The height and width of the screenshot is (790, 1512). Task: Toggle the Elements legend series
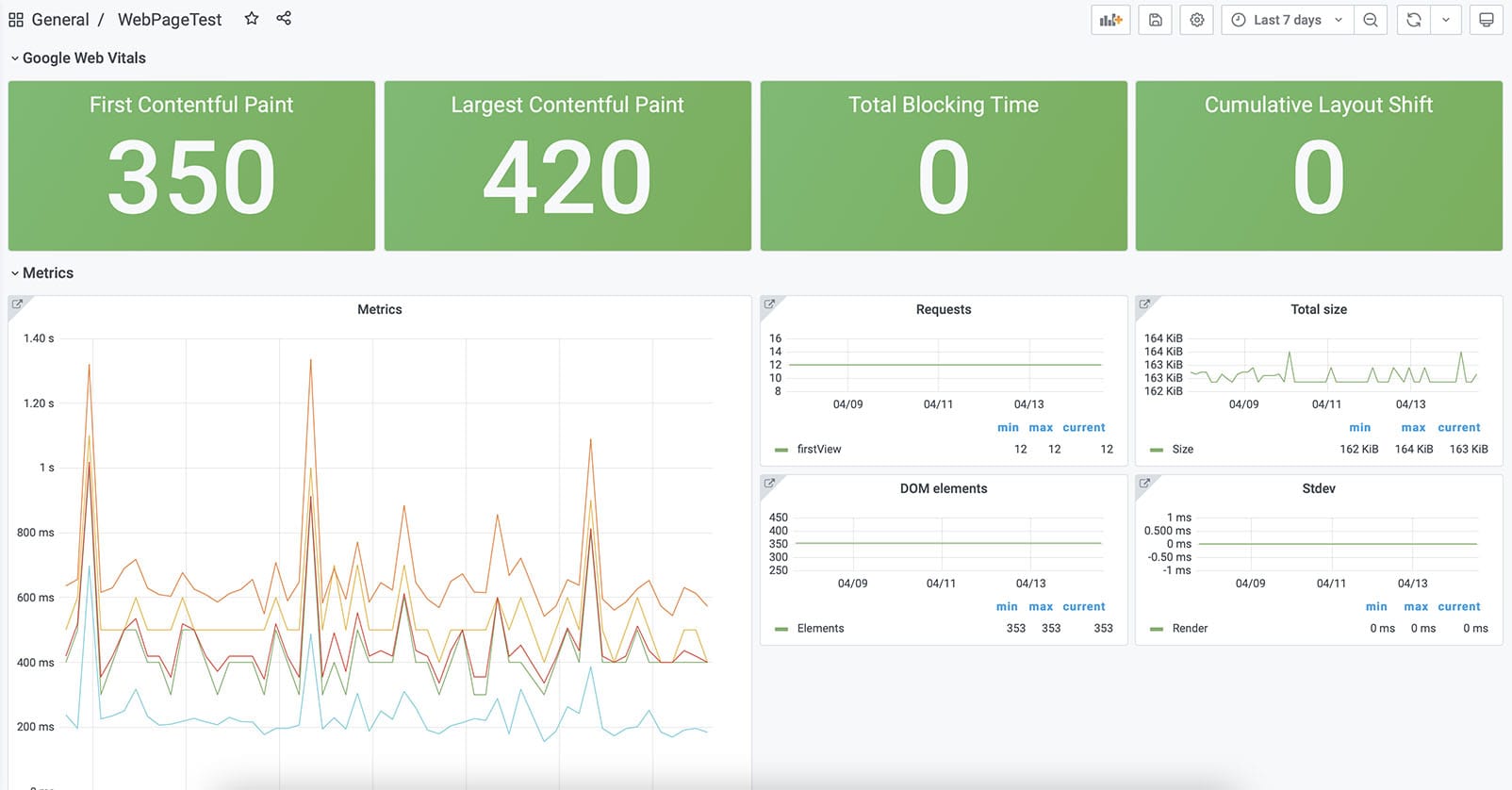pos(821,629)
